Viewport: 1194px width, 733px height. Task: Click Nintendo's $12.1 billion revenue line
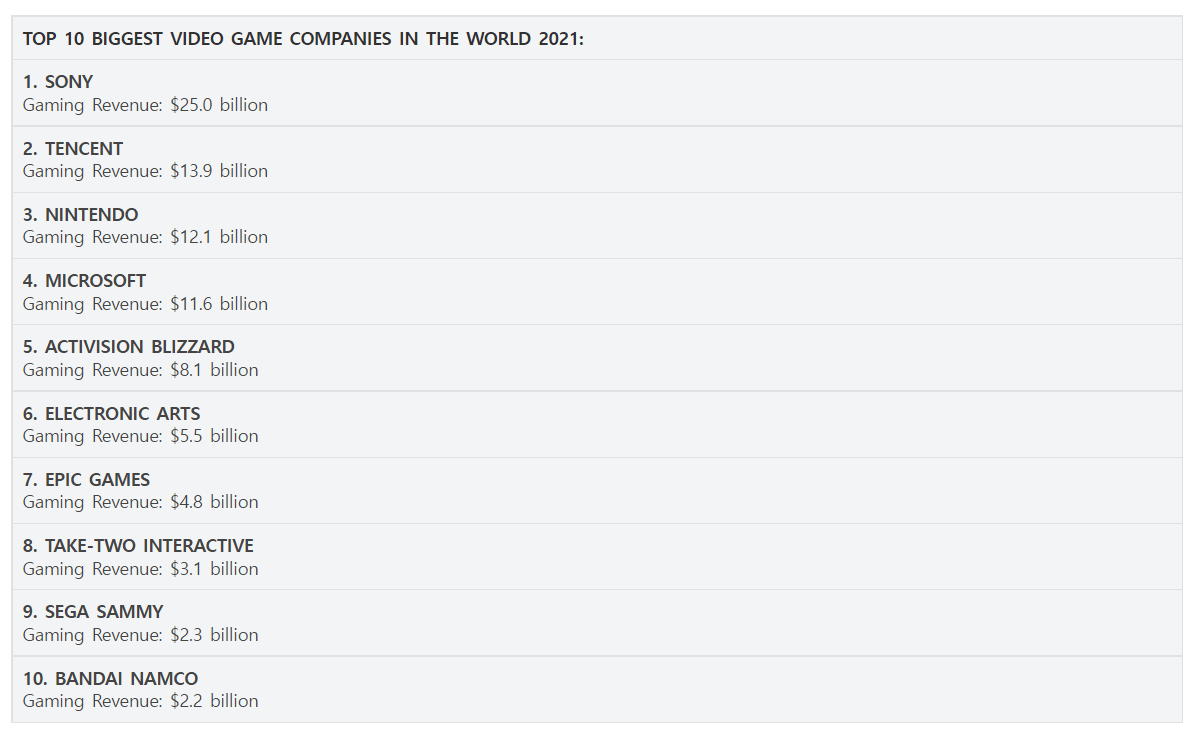click(x=145, y=237)
